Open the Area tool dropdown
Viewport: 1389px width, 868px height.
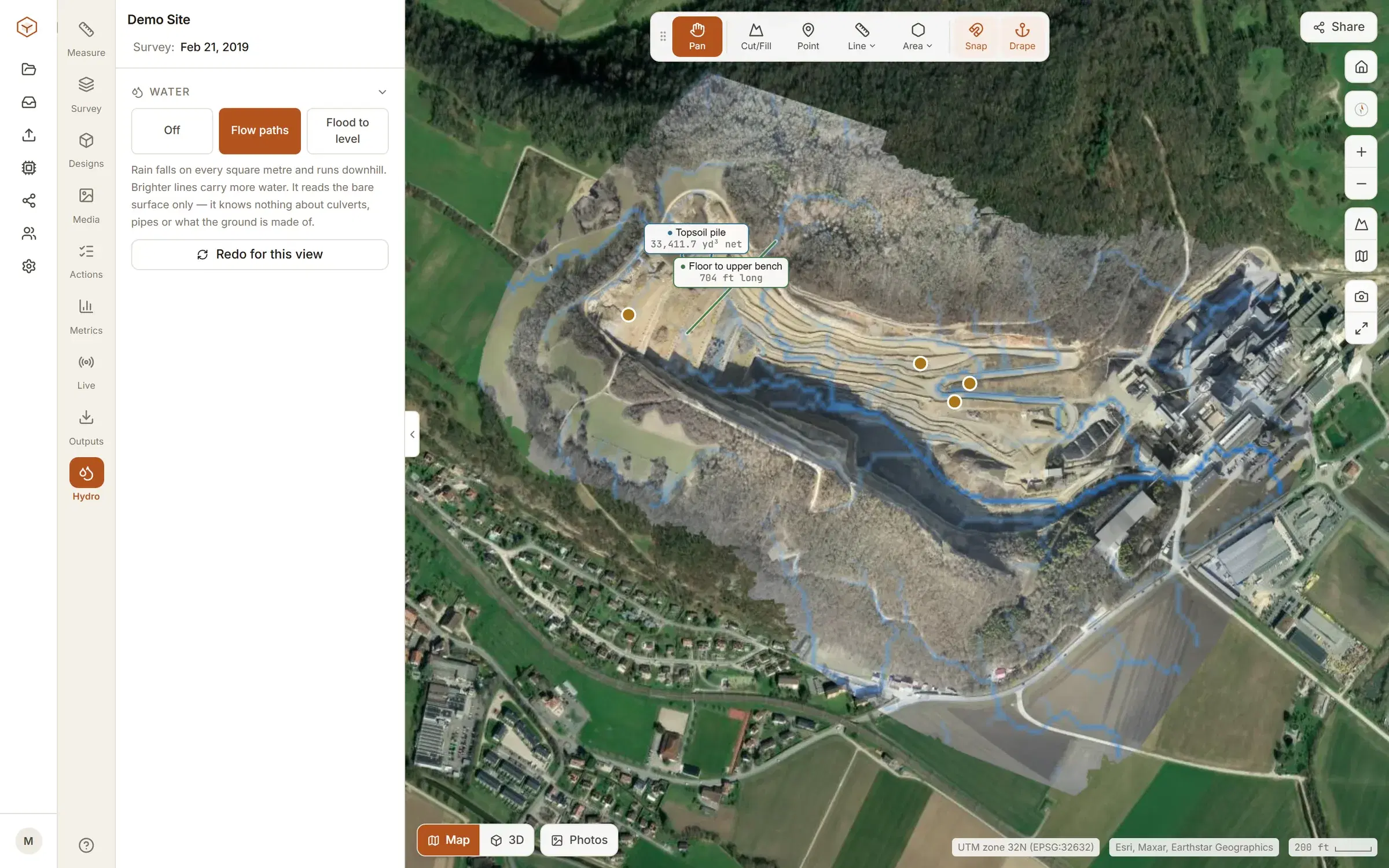point(917,36)
